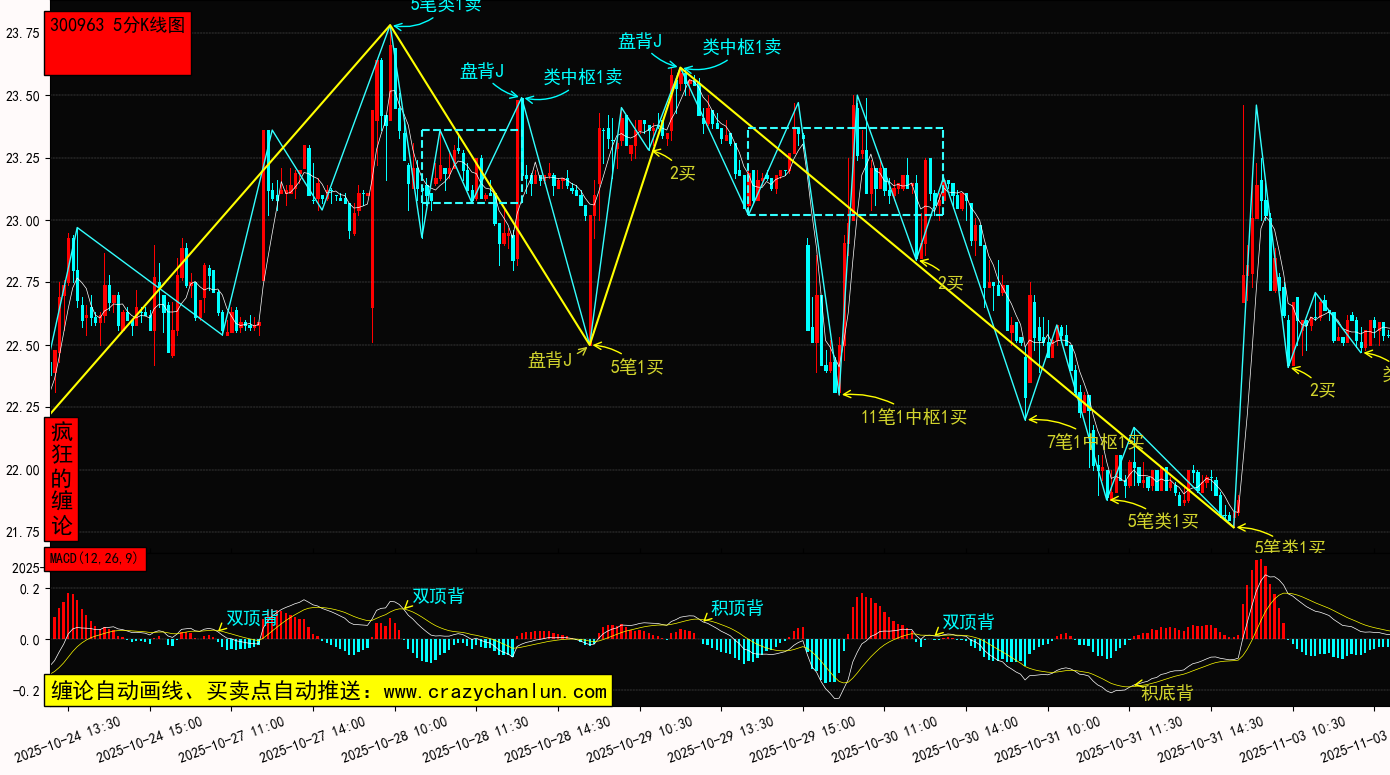The width and height of the screenshot is (1390, 775).
Task: Click the 5笔类1卖 label at chart top
Action: coord(445,6)
